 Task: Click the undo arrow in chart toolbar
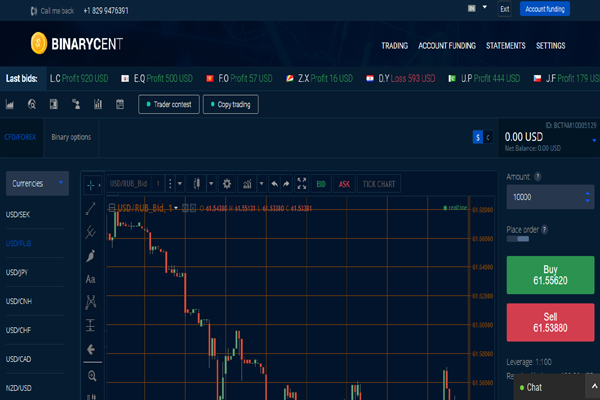(274, 184)
